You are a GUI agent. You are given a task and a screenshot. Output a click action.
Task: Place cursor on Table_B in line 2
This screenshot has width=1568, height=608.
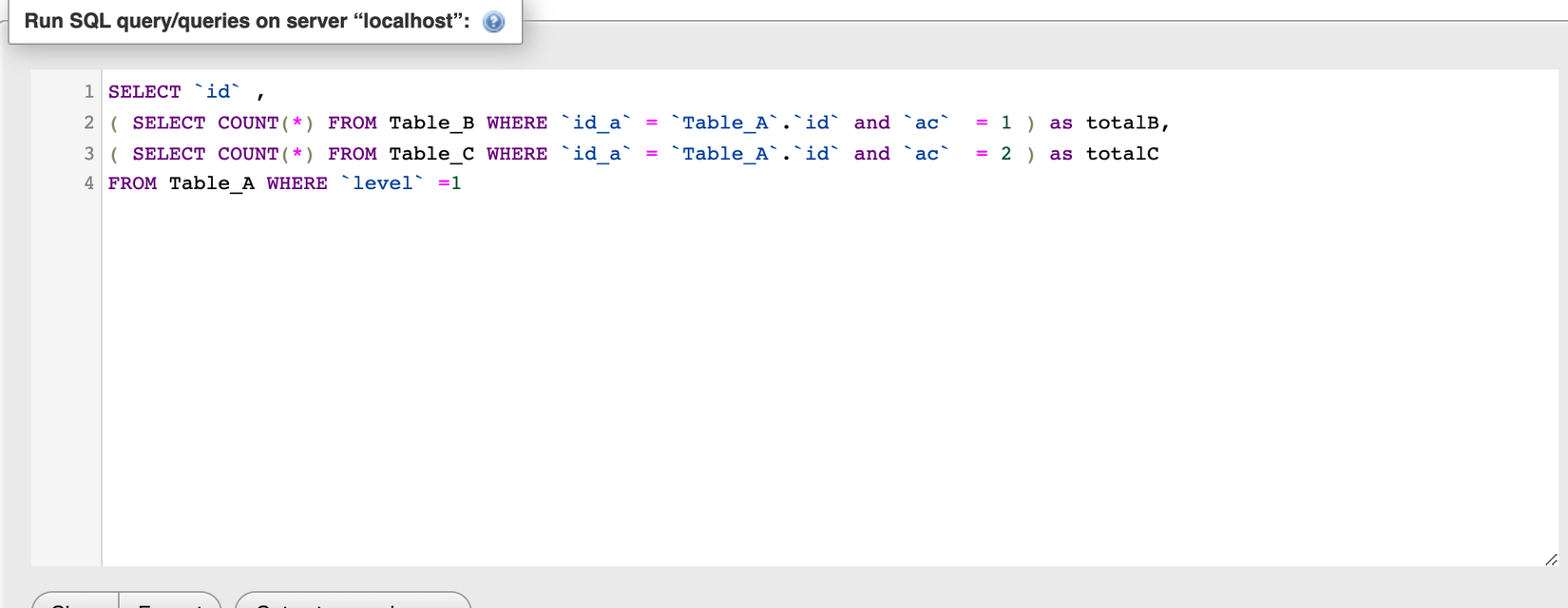[x=431, y=123]
